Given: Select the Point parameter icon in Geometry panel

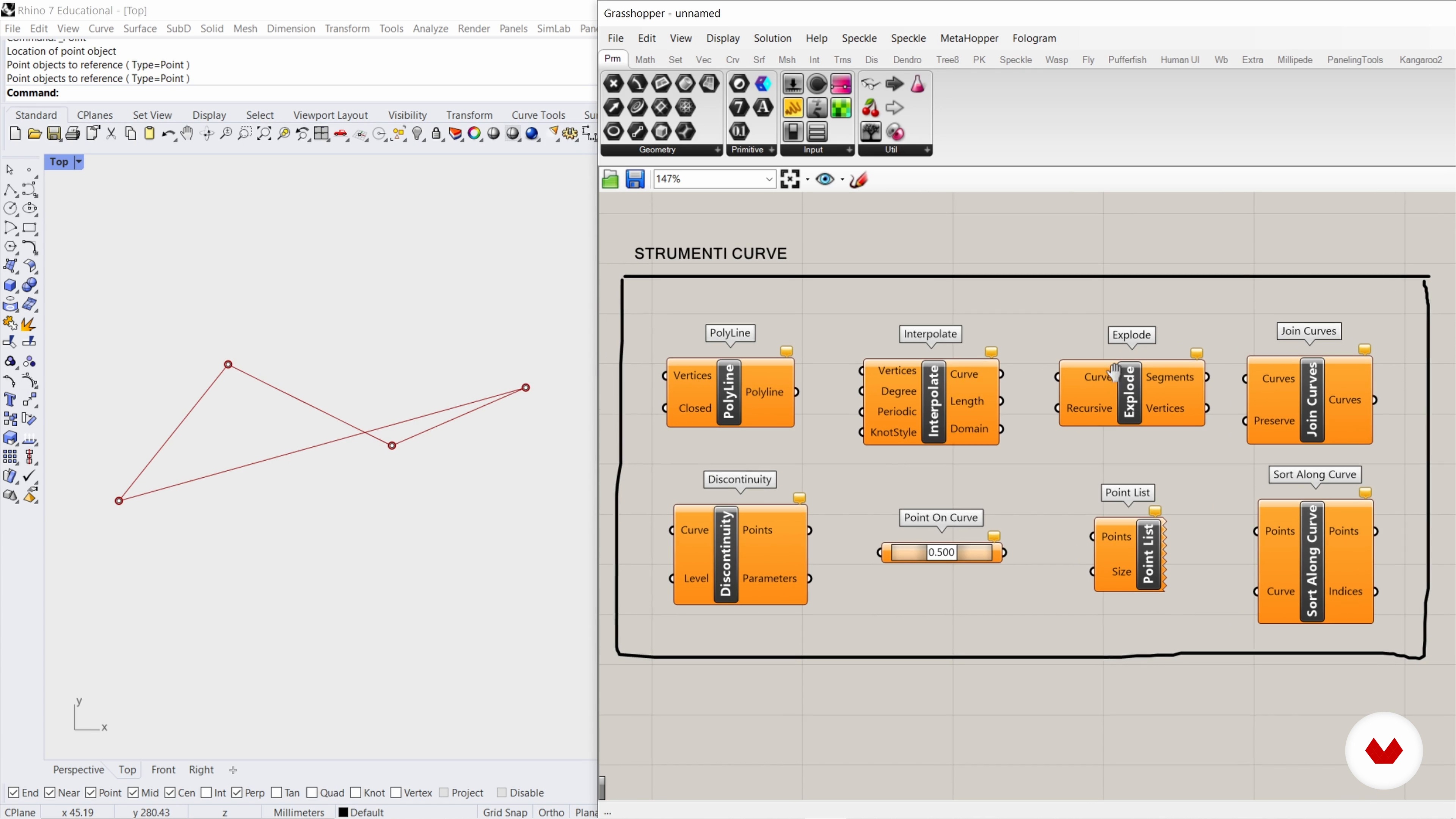Looking at the screenshot, I should [613, 84].
